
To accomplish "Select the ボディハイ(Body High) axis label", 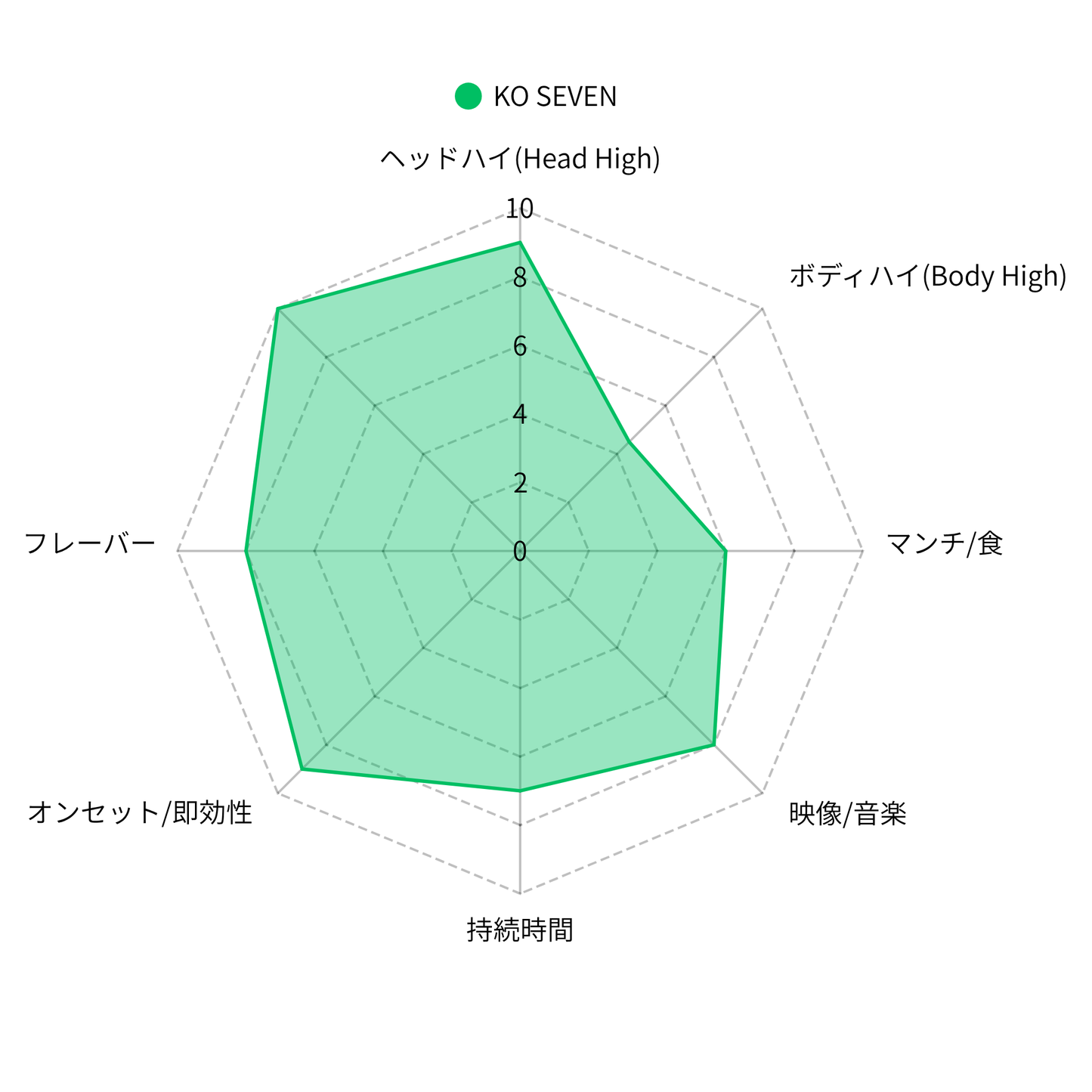I will [928, 276].
